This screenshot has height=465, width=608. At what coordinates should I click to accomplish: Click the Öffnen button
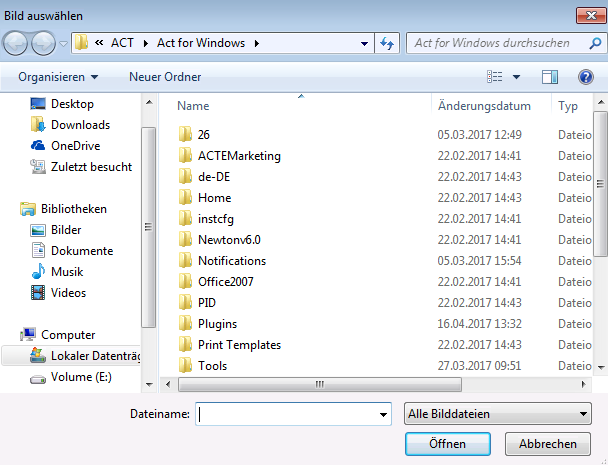click(x=448, y=444)
